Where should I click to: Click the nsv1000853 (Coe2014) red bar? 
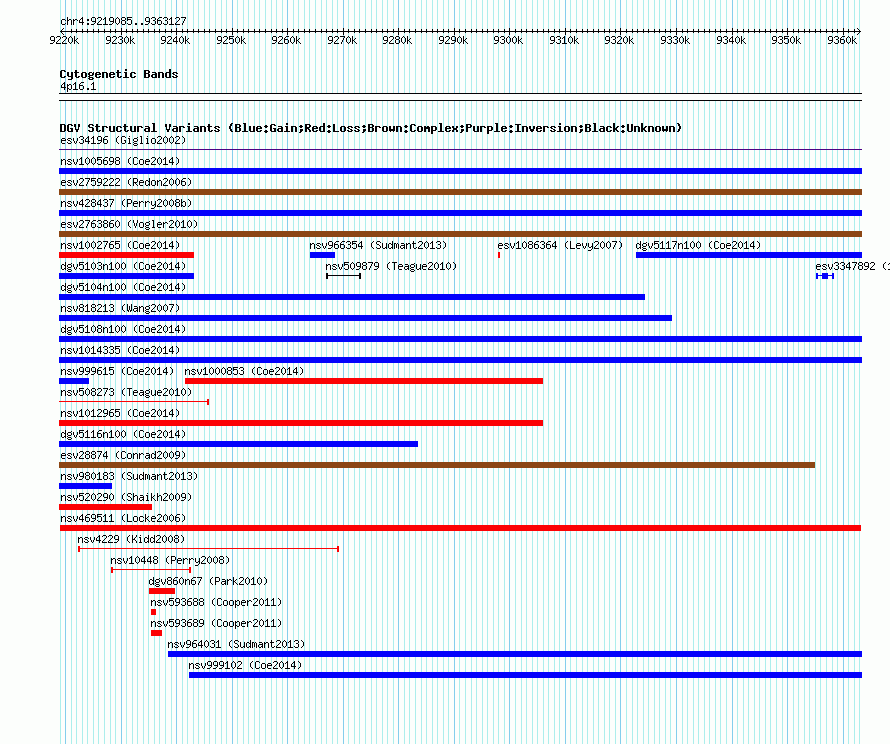pyautogui.click(x=364, y=381)
